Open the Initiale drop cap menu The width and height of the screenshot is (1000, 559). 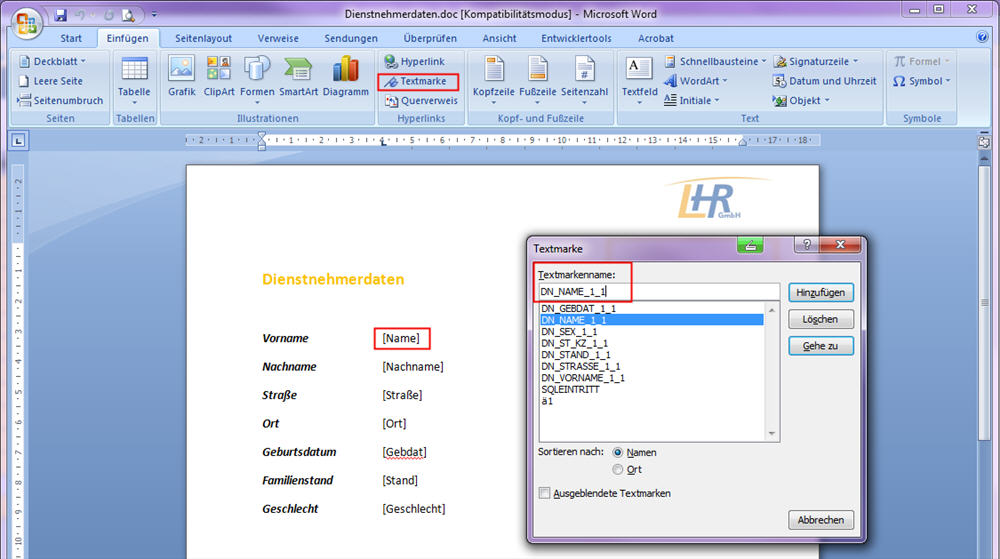[x=691, y=101]
